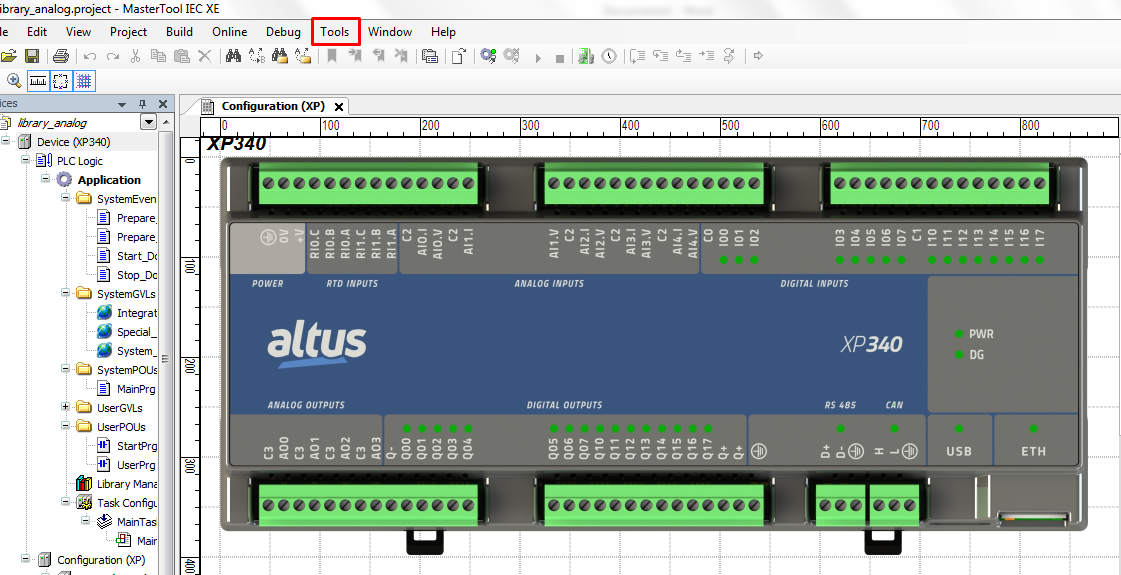This screenshot has height=575, width=1121.
Task: Open the dropdown beside library_analog
Action: [x=149, y=122]
